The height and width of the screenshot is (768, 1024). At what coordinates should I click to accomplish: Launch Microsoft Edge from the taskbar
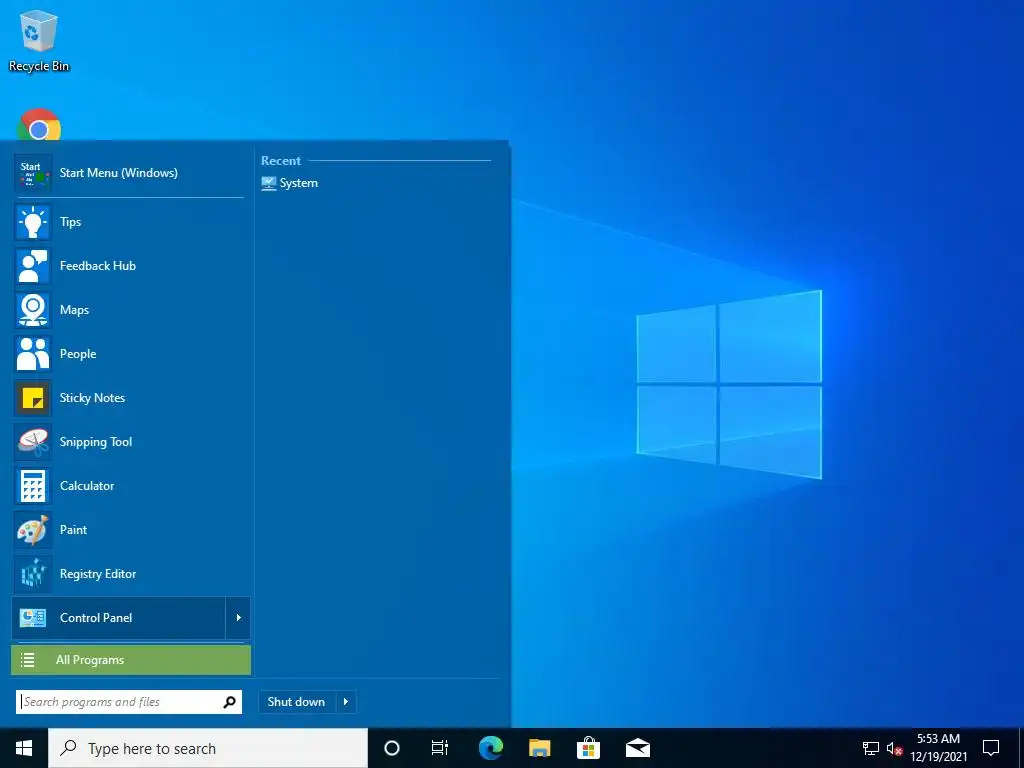[x=490, y=748]
